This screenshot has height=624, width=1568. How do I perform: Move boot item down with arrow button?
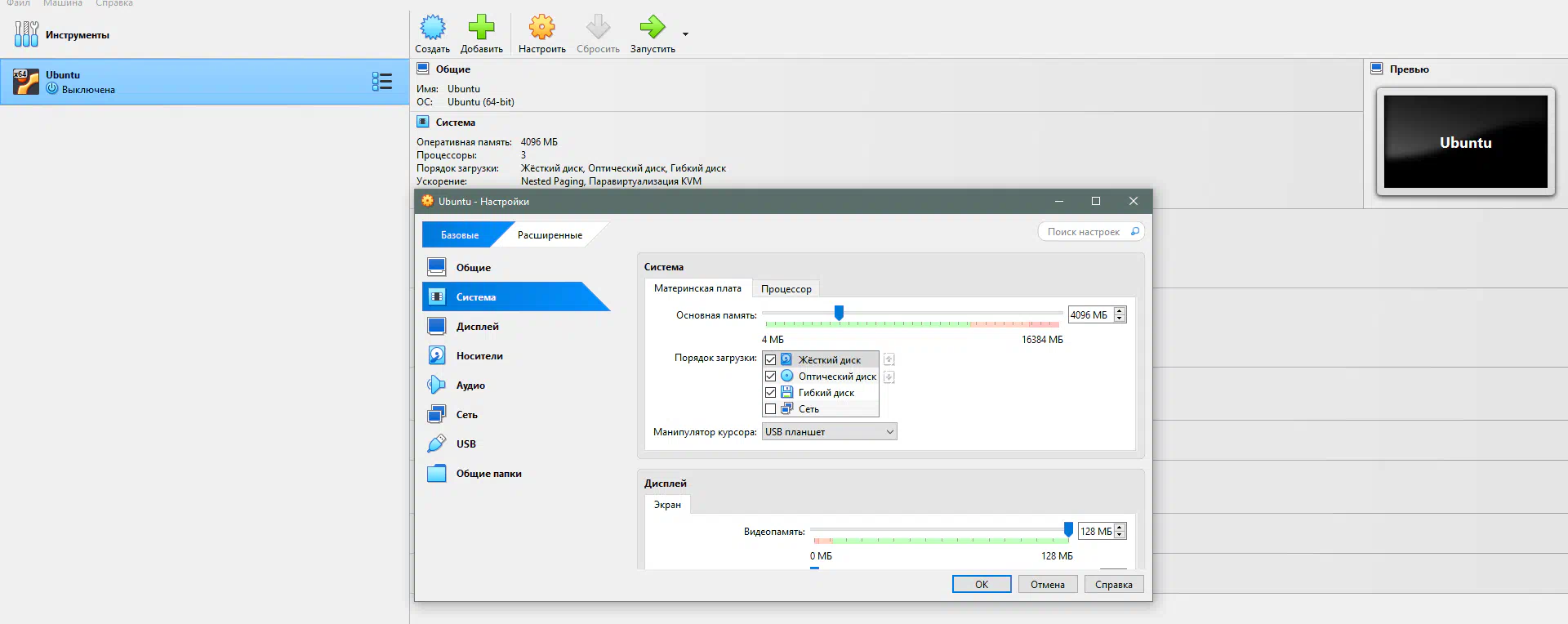(889, 377)
